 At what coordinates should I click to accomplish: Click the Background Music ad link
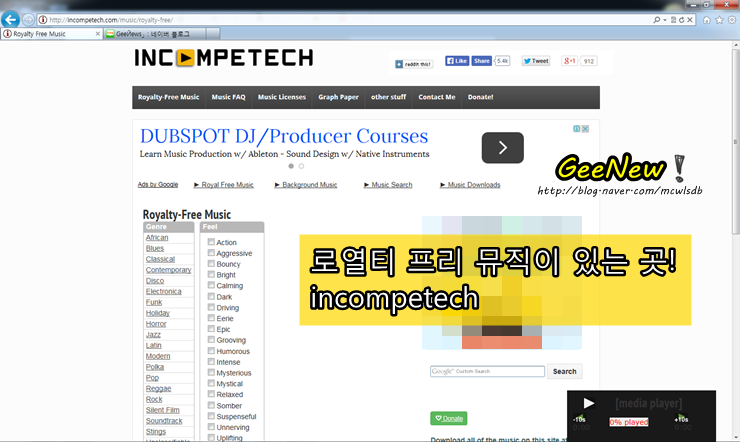click(306, 185)
